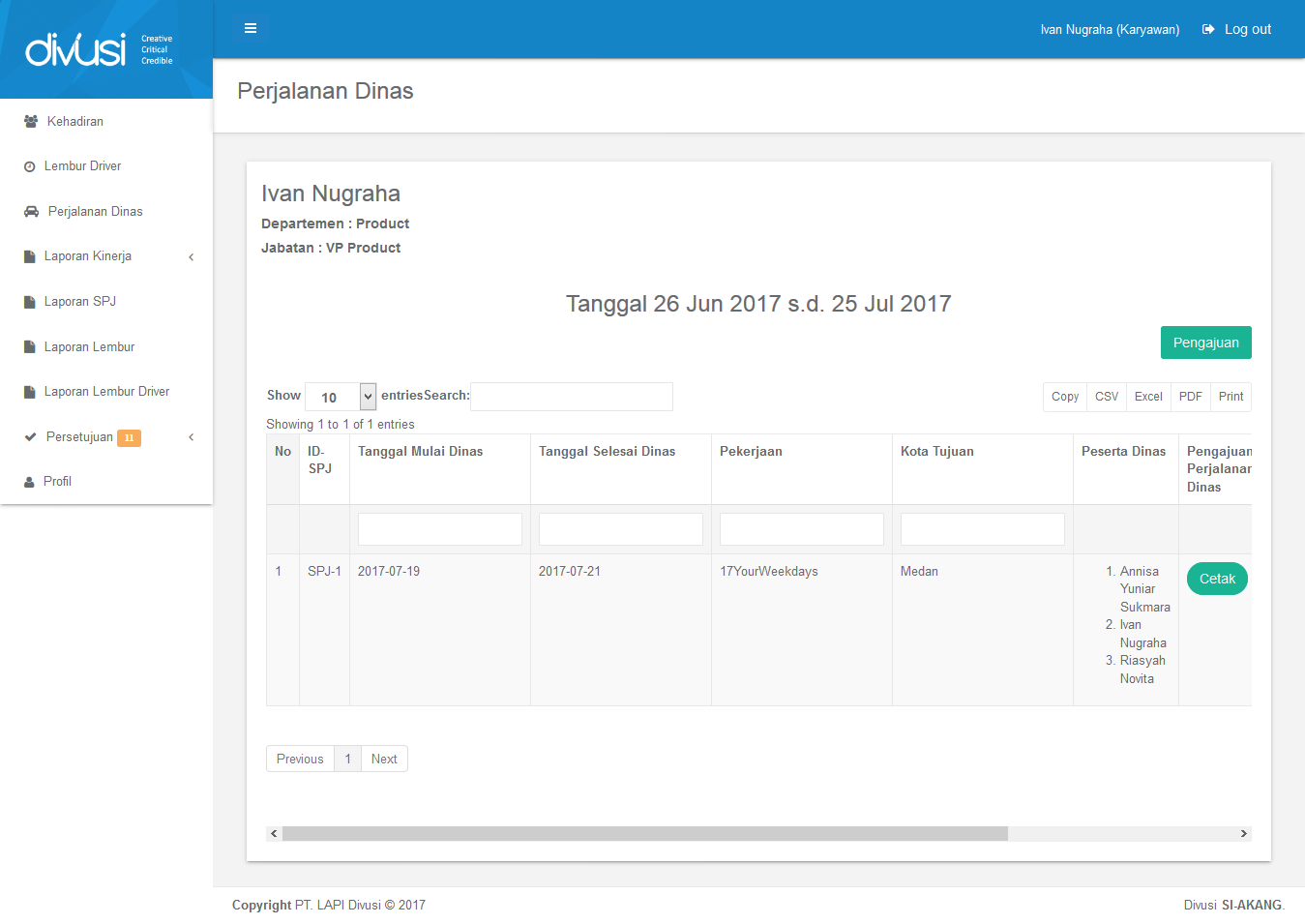Click the Kota Tujuan filter field
This screenshot has width=1305, height=924.
(982, 529)
